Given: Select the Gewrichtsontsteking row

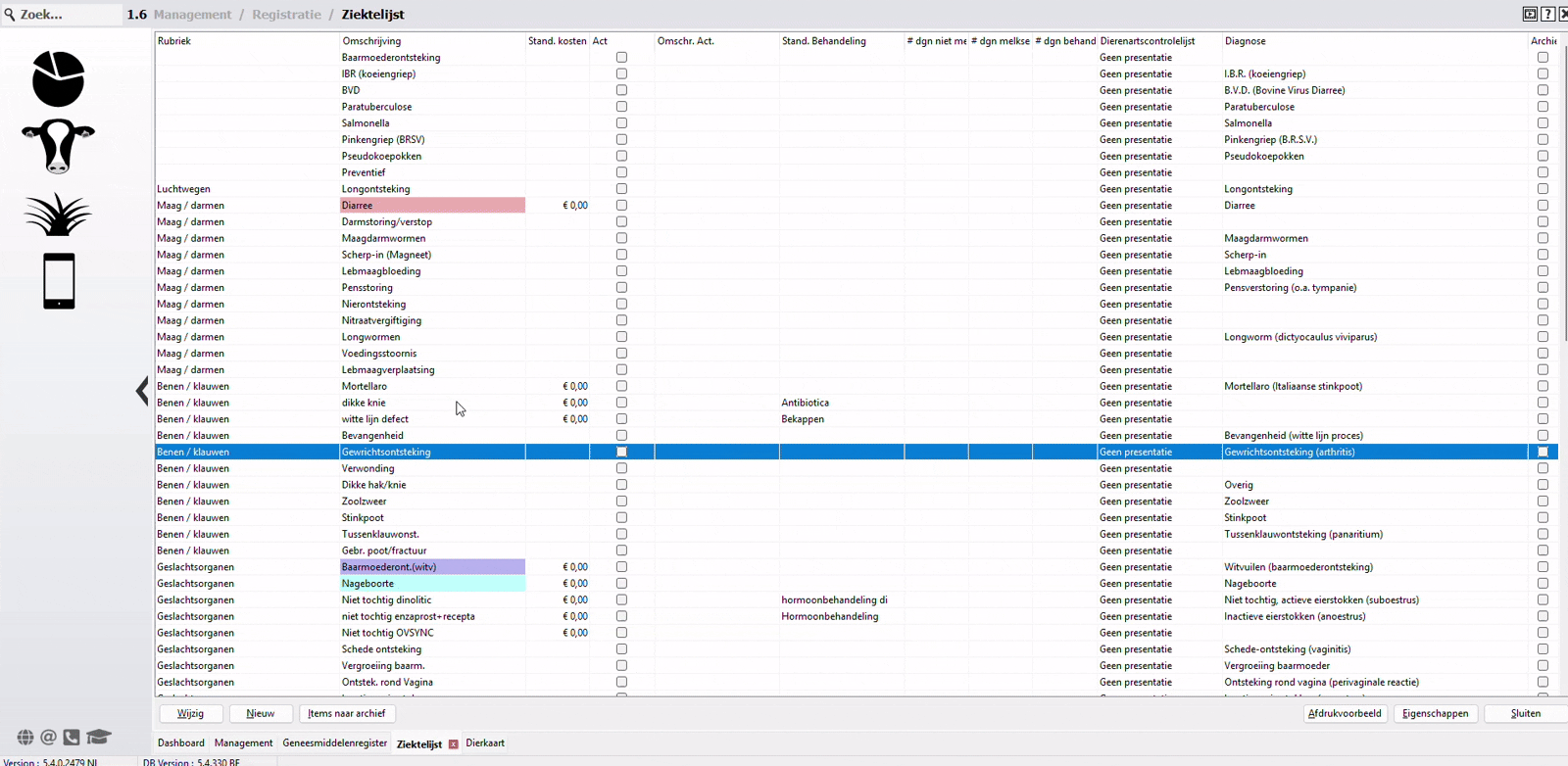Looking at the screenshot, I should click(857, 453).
